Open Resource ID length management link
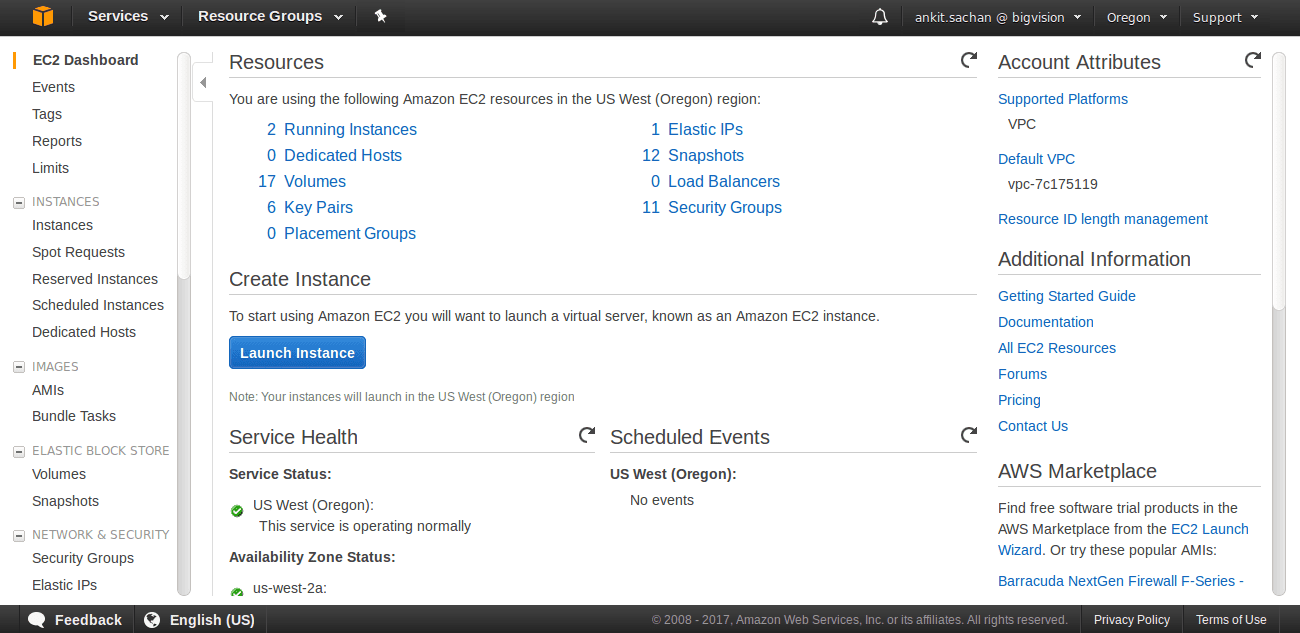The width and height of the screenshot is (1300, 633). [1103, 219]
